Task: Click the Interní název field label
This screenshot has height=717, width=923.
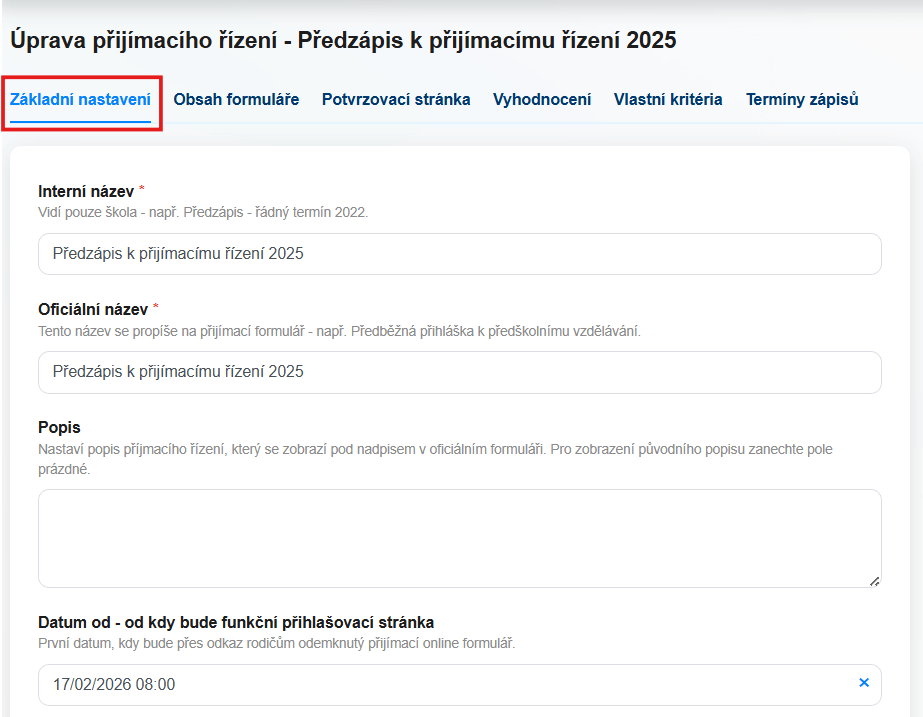Action: pyautogui.click(x=86, y=191)
